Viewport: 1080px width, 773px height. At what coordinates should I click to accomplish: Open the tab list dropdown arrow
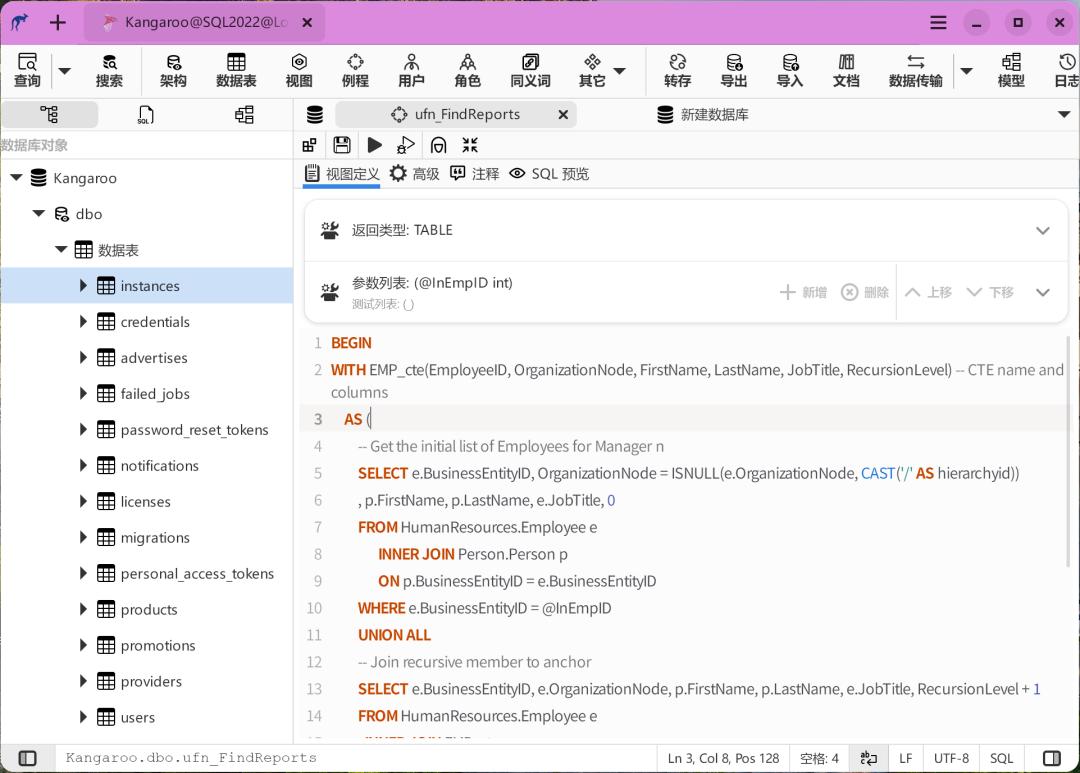pos(1063,114)
